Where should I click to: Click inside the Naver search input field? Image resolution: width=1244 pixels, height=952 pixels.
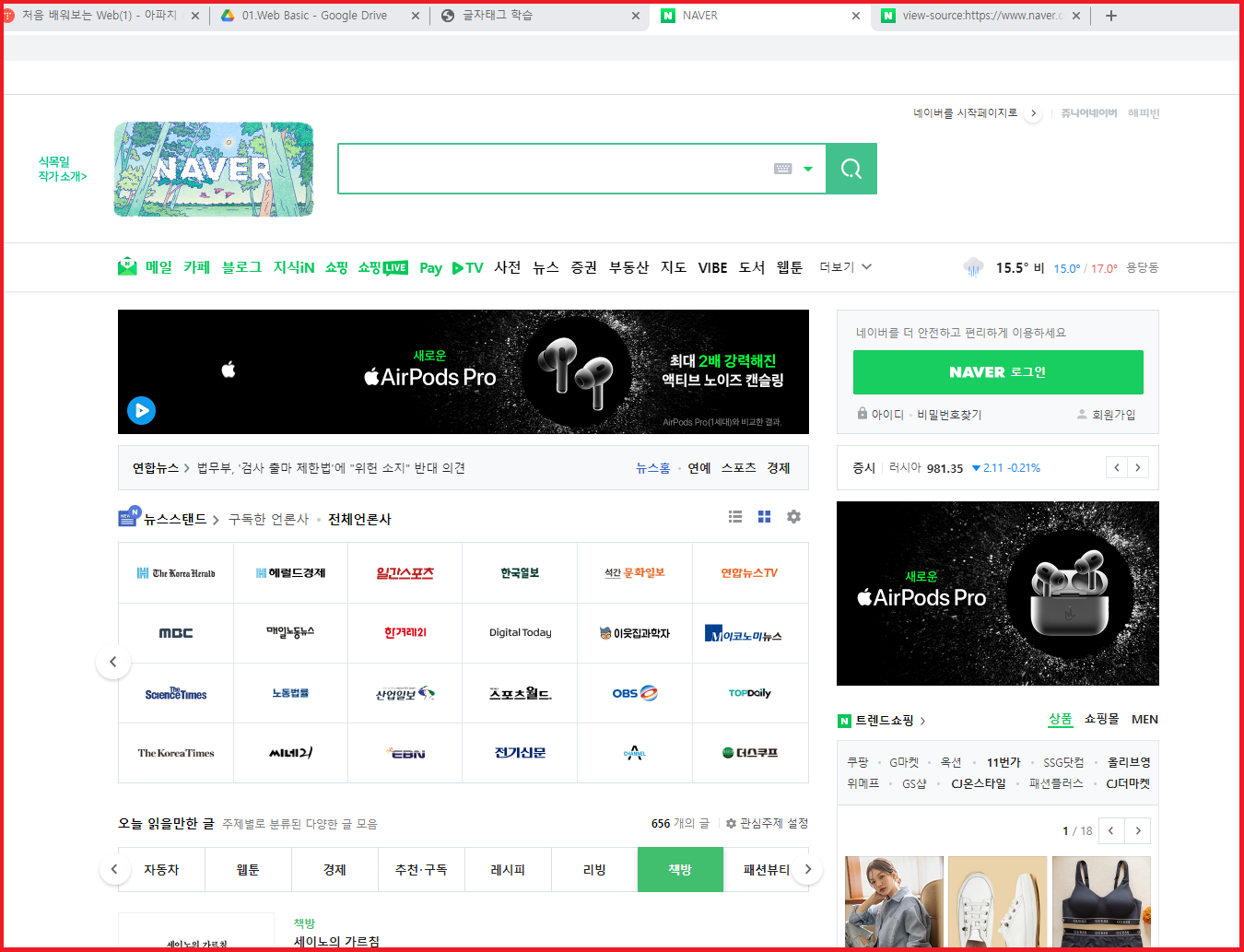point(553,169)
